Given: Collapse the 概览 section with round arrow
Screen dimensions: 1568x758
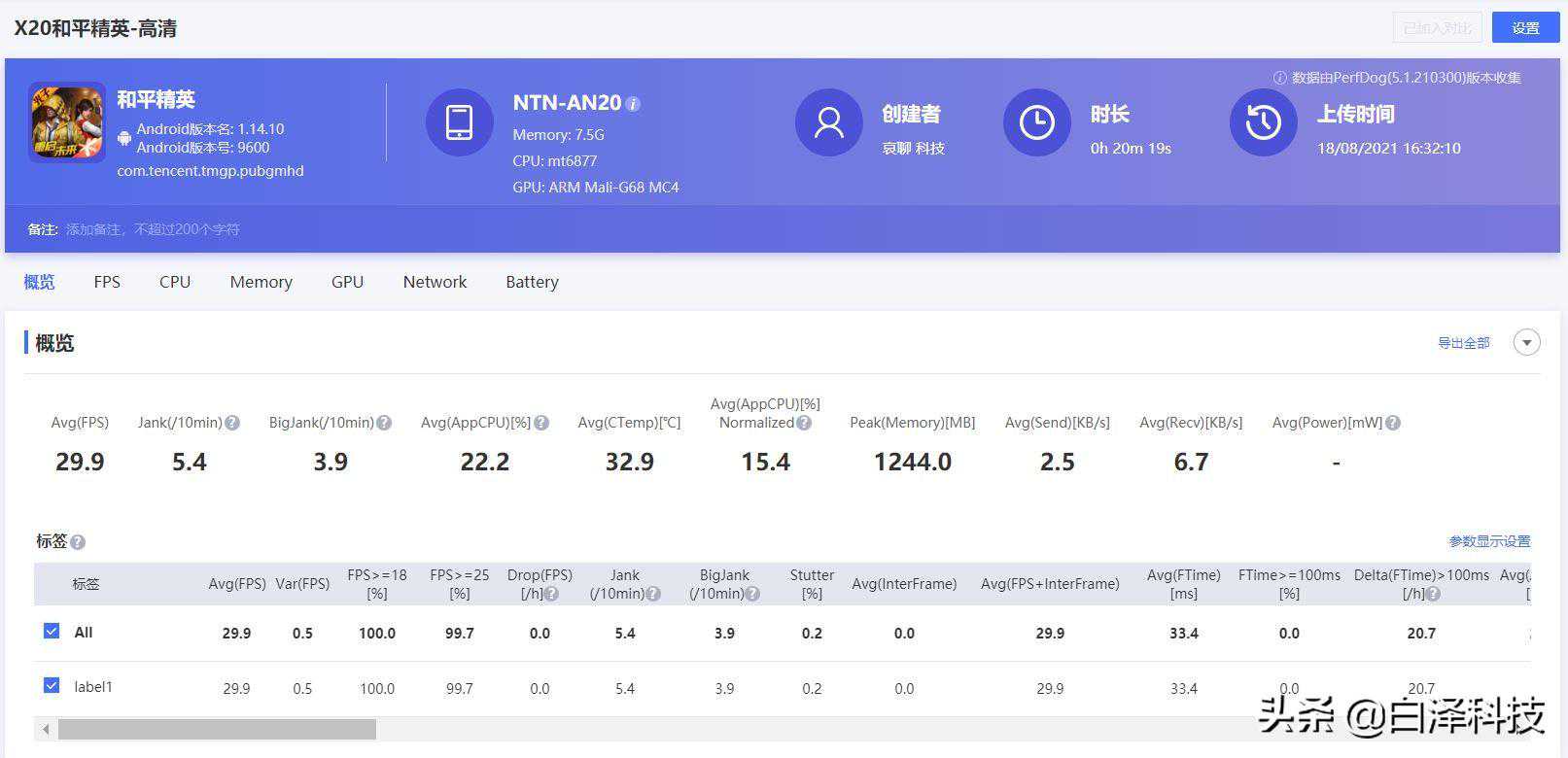Looking at the screenshot, I should (1526, 343).
